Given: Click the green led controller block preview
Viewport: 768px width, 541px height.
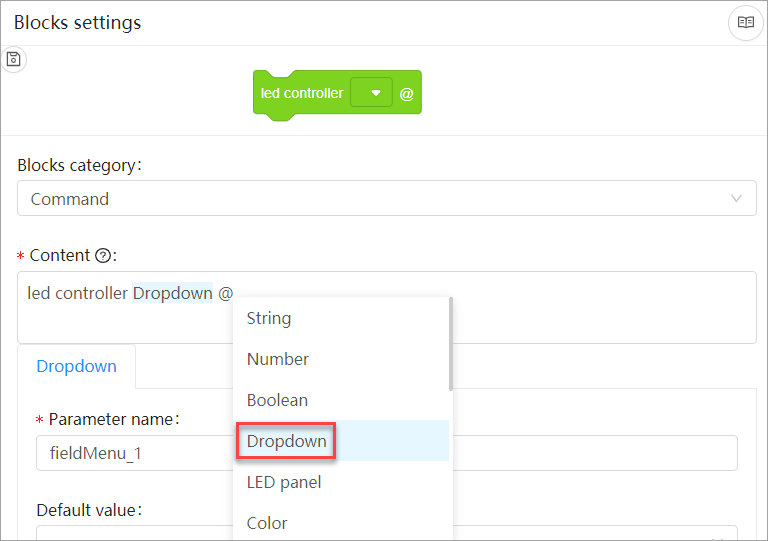Looking at the screenshot, I should 300,94.
